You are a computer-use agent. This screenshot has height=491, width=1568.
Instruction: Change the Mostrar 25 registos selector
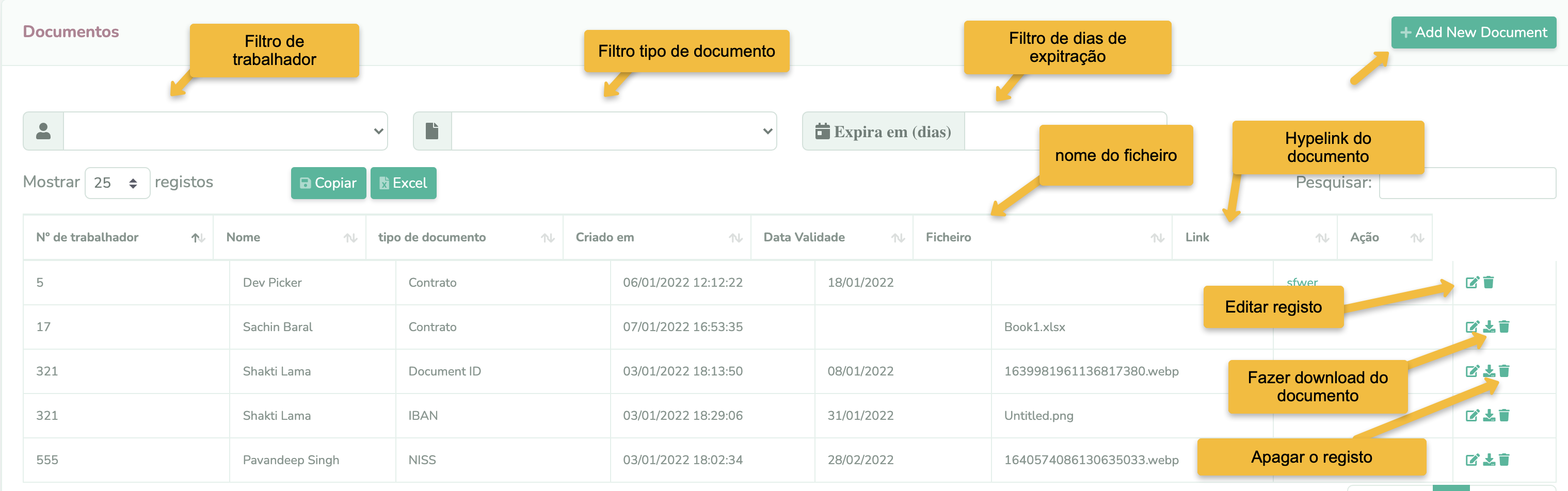(118, 183)
